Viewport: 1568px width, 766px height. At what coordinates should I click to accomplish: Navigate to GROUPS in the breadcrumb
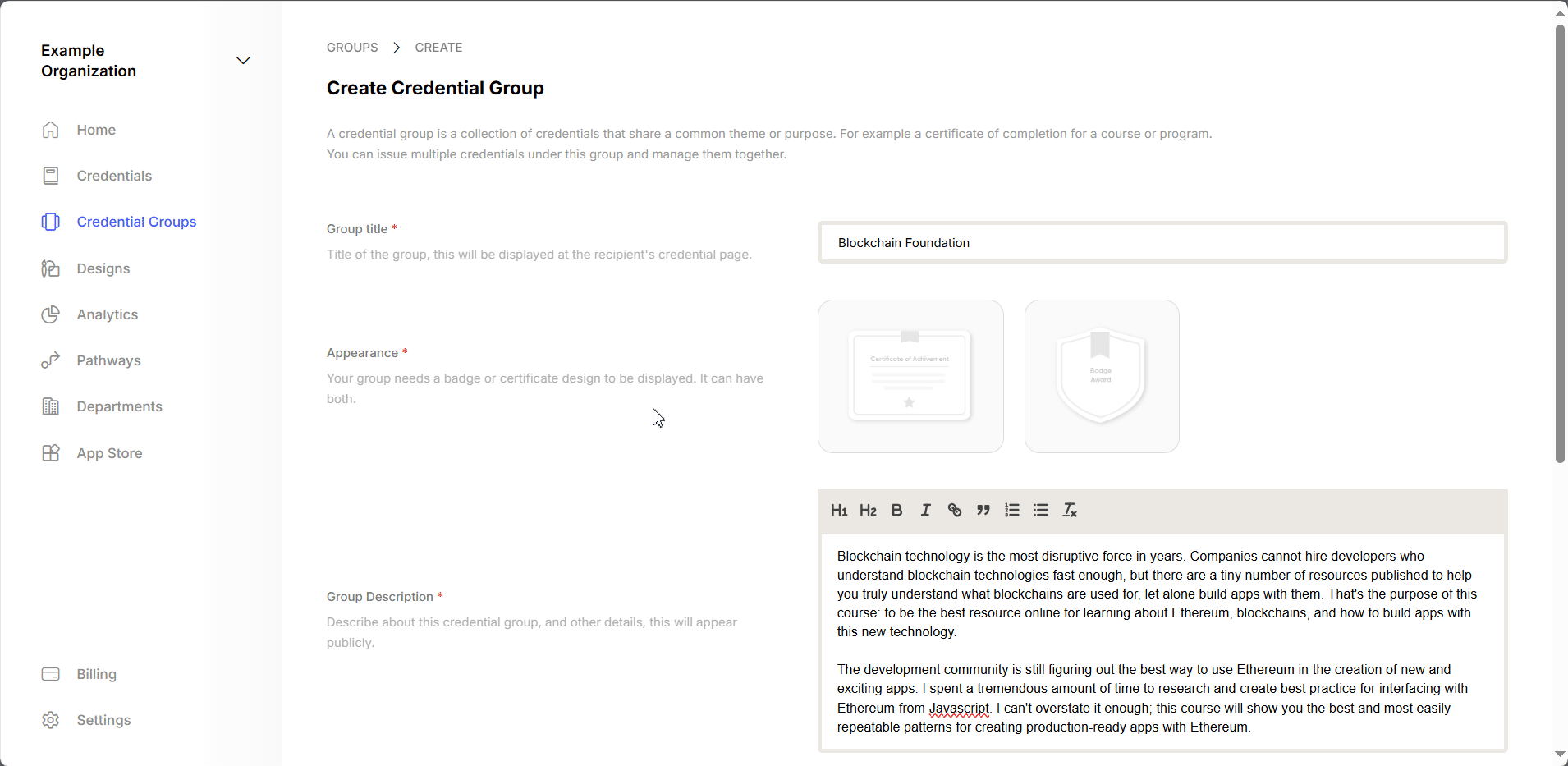[x=351, y=47]
